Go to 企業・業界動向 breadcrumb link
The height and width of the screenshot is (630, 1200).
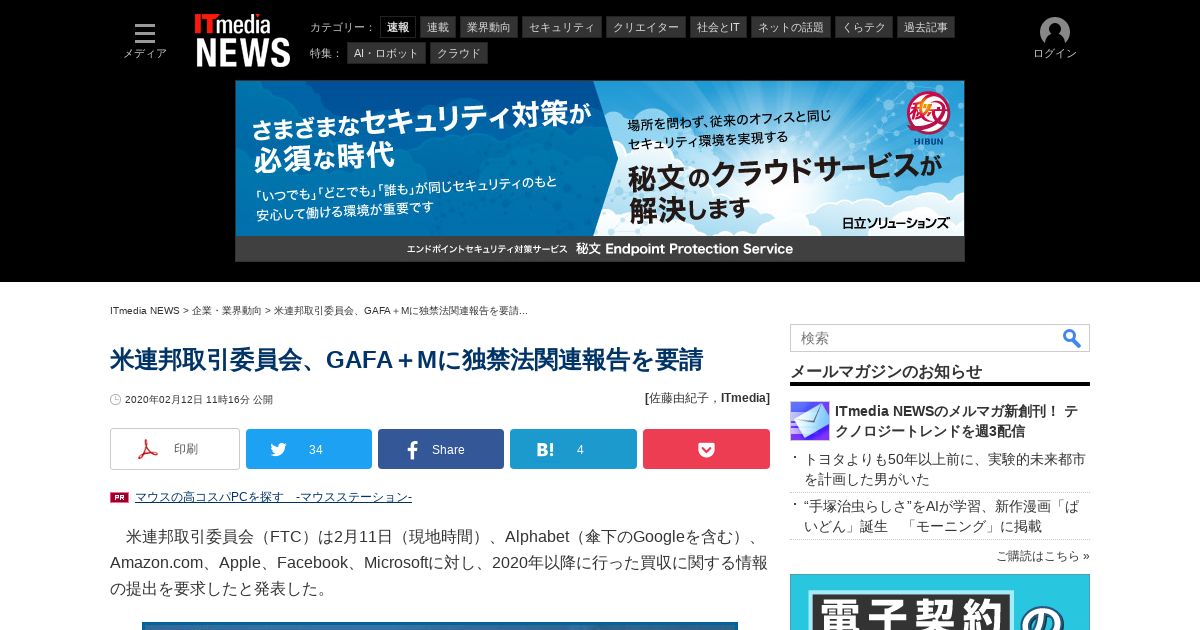[x=227, y=311]
